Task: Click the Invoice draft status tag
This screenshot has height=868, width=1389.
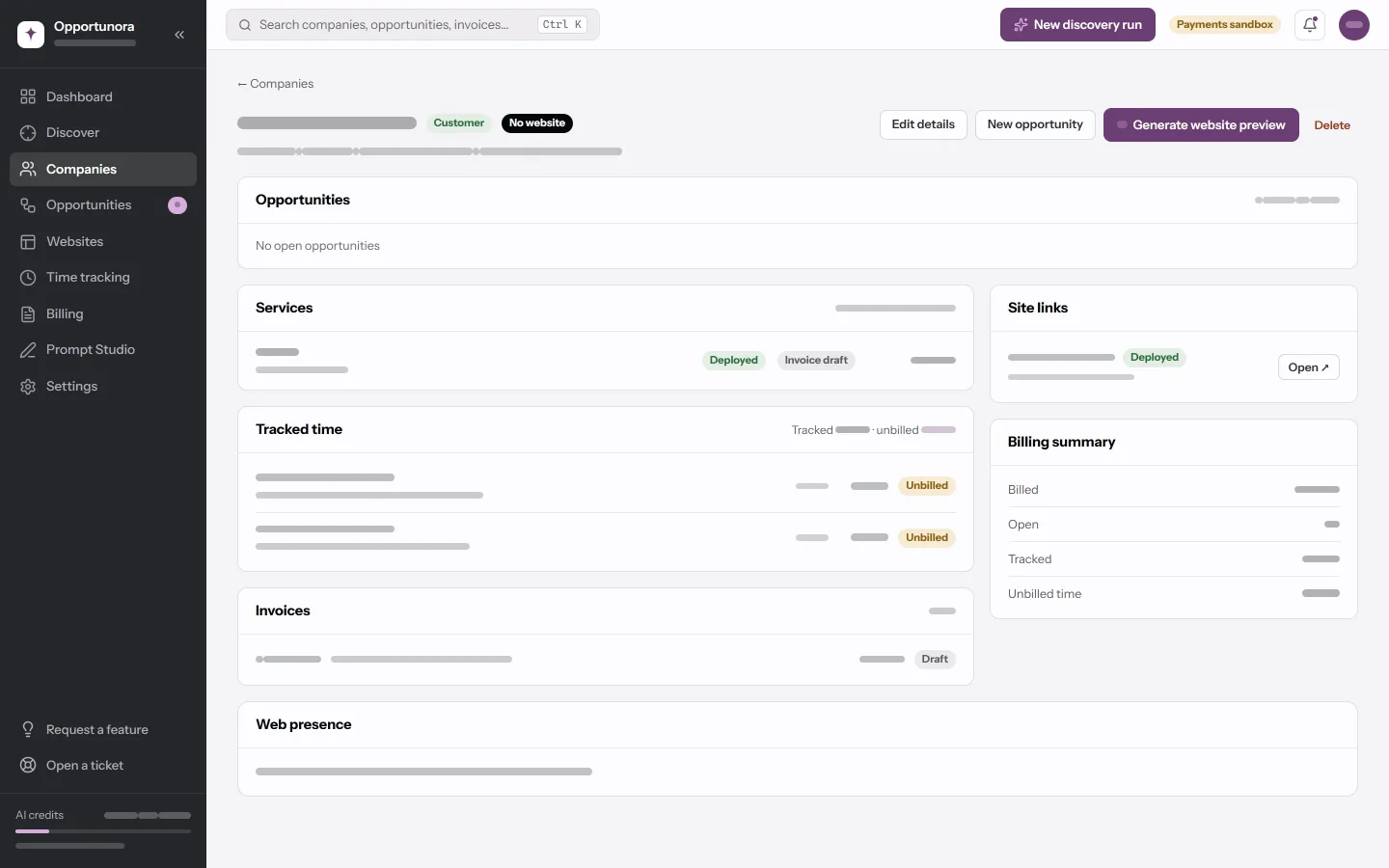Action: (816, 361)
